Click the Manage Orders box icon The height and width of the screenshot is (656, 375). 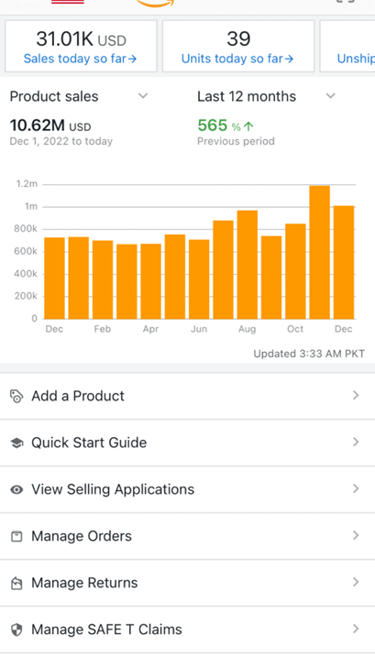[x=16, y=536]
